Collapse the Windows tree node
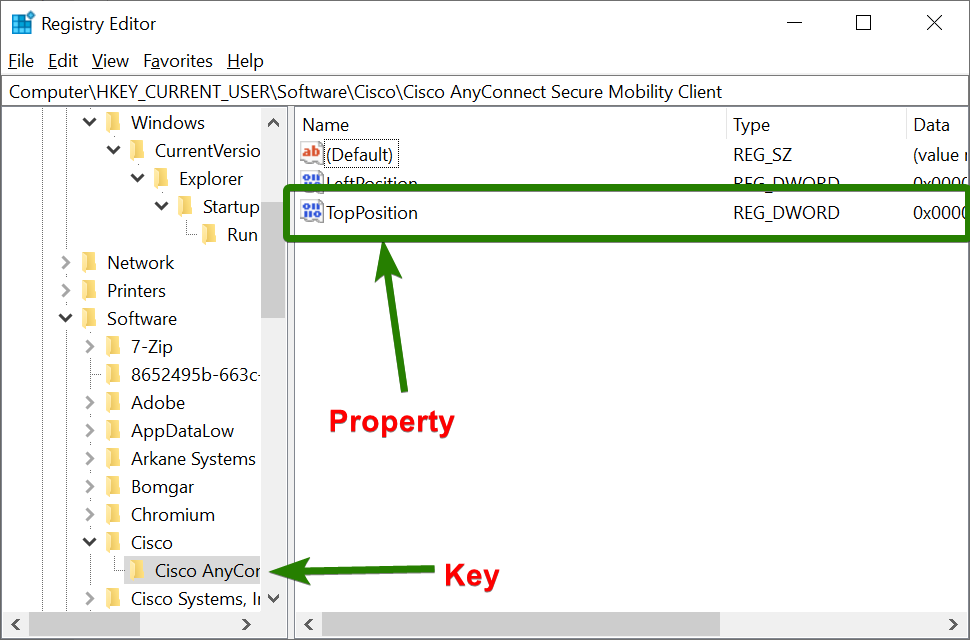 click(90, 122)
